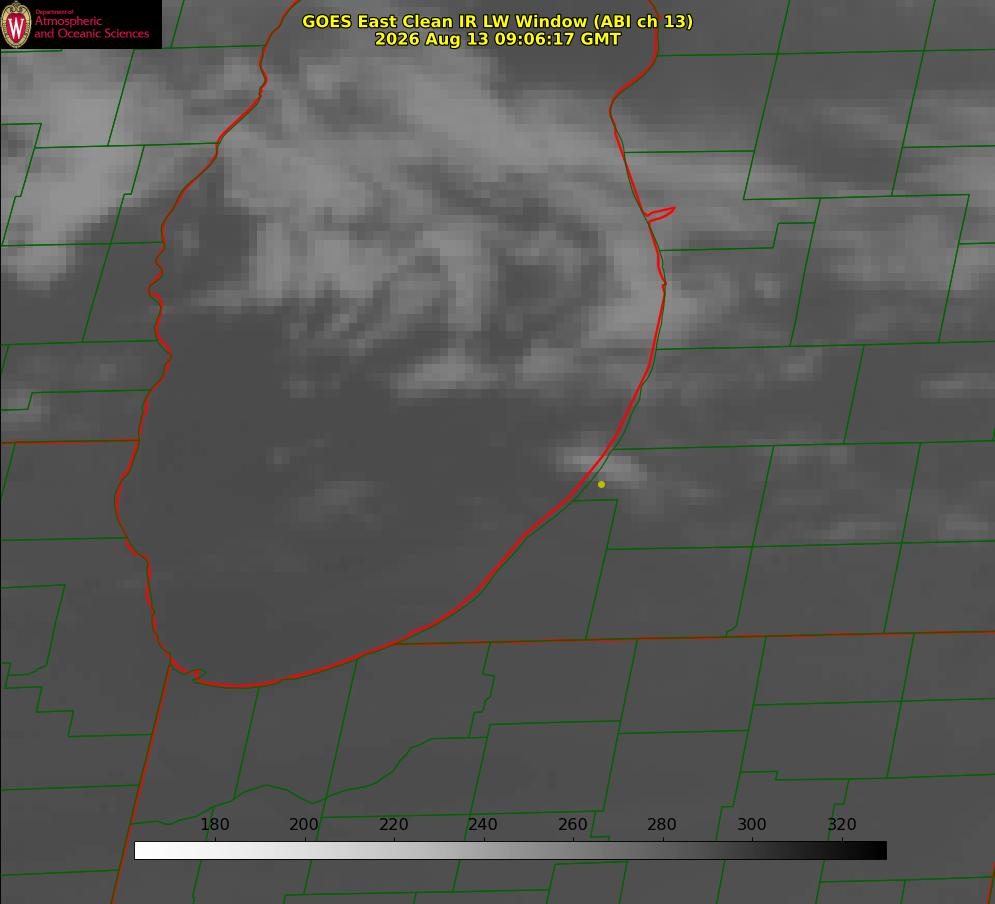This screenshot has width=995, height=904.
Task: Click the UW-Madison crest logo
Action: tap(16, 25)
